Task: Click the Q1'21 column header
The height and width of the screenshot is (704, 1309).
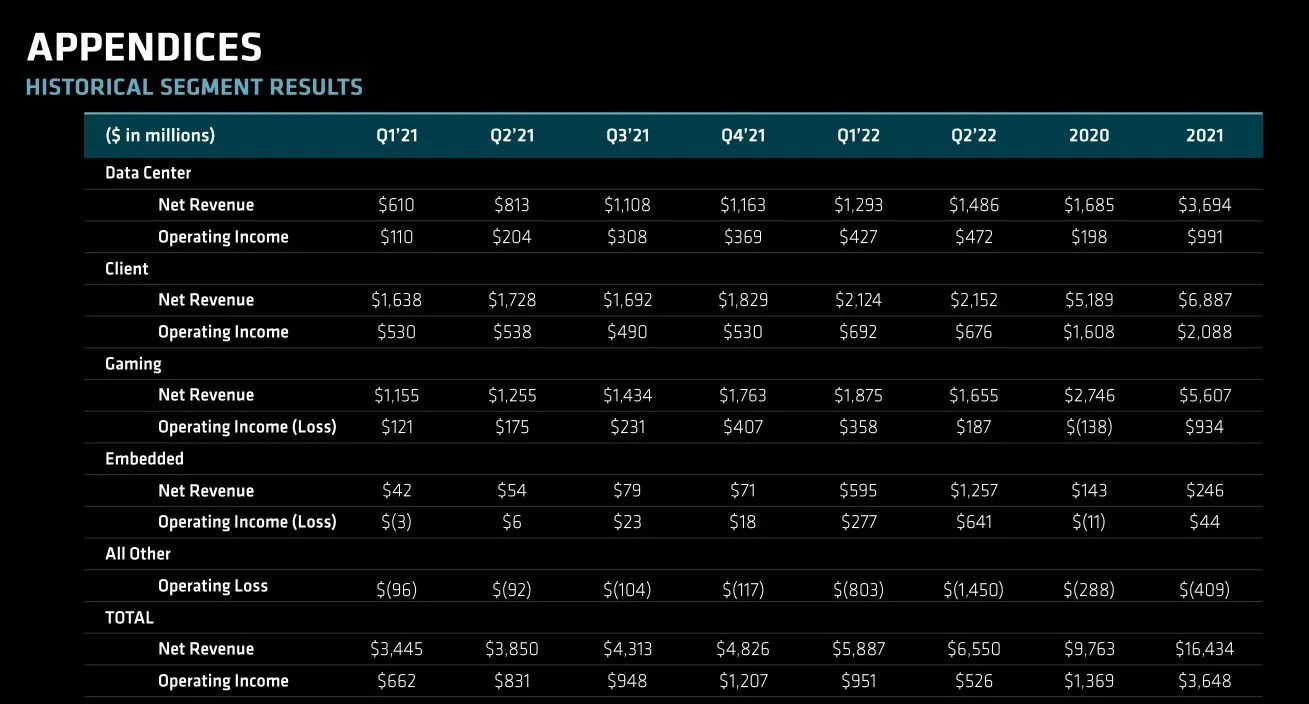Action: pyautogui.click(x=397, y=136)
